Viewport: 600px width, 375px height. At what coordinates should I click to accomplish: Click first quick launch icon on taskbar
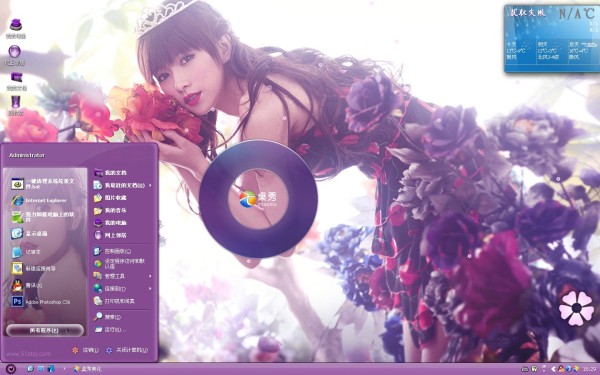coord(31,369)
